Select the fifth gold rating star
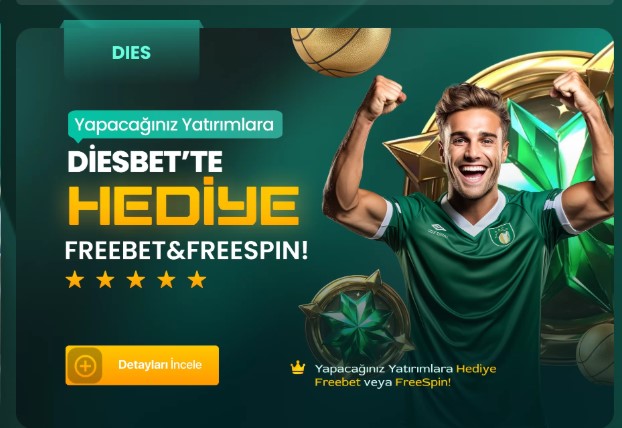 (x=197, y=280)
